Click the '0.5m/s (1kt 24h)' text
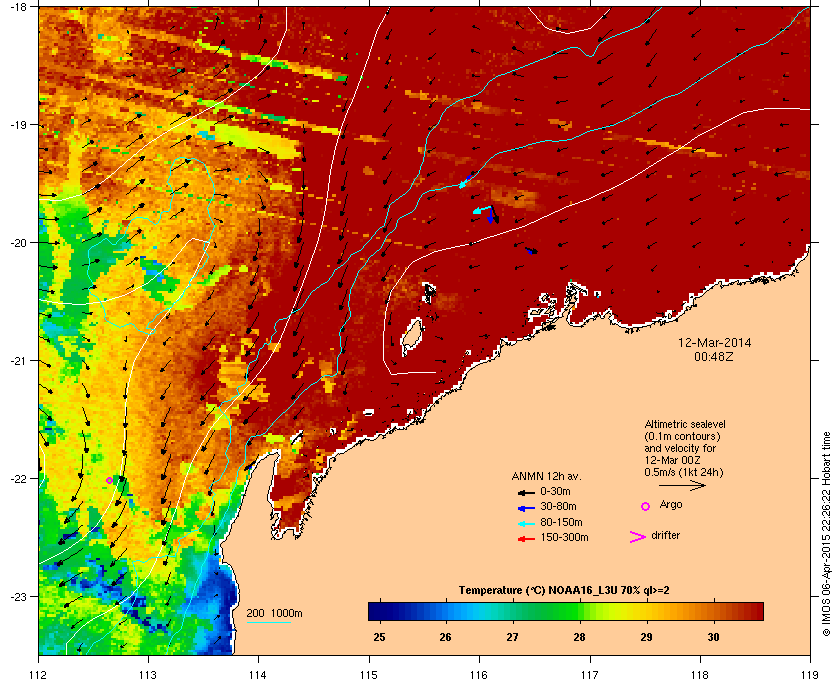Viewport: 840px width, 680px height. pos(684,472)
